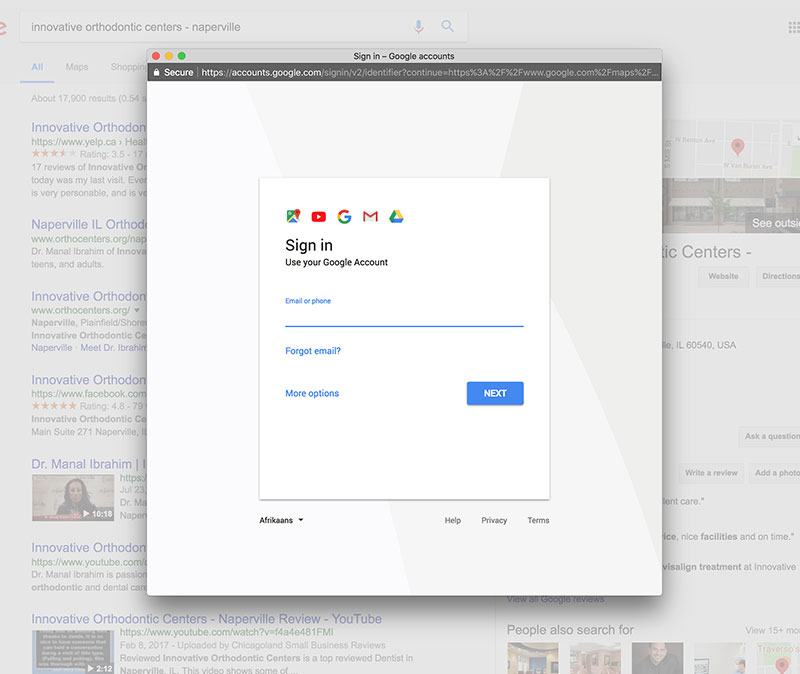The width and height of the screenshot is (800, 674).
Task: Play the Dr. Manal Ibrahim 10:18 video thumbnail
Action: click(x=73, y=497)
